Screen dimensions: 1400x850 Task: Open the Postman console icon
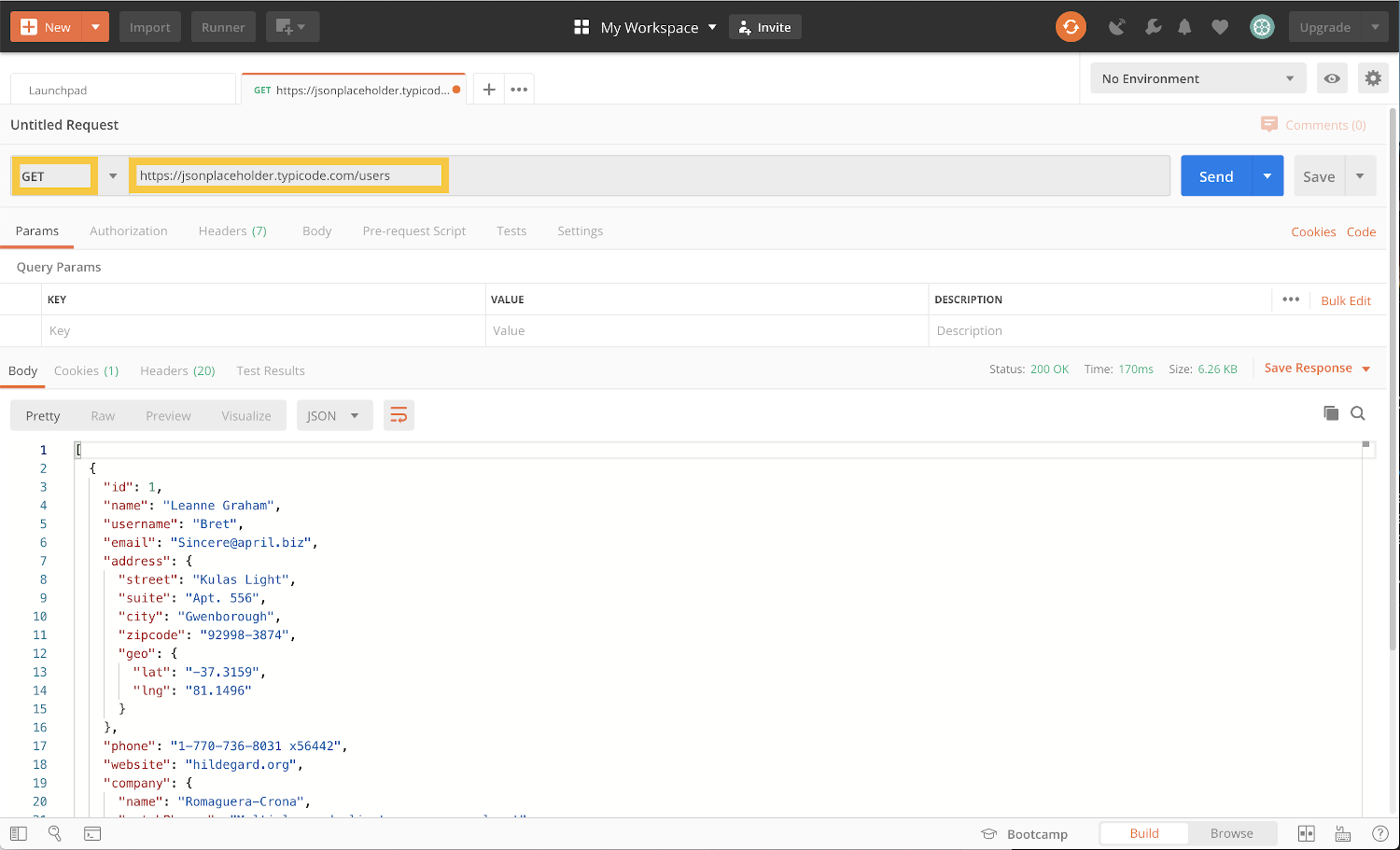pyautogui.click(x=92, y=833)
